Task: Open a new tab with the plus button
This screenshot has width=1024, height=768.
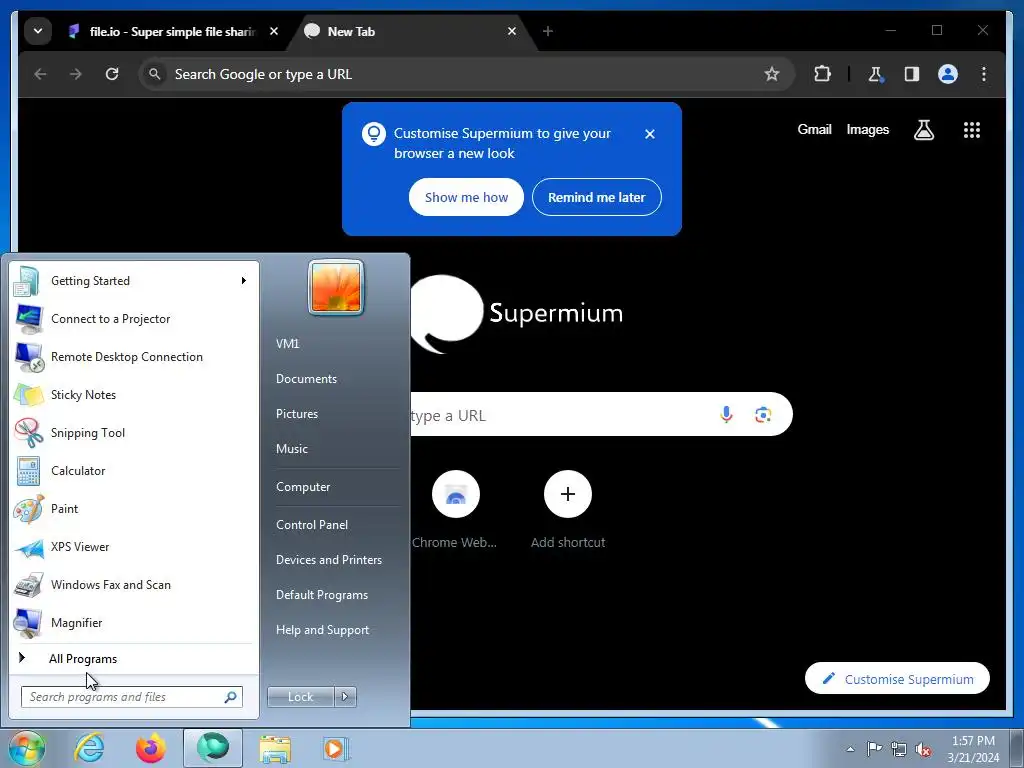Action: pyautogui.click(x=548, y=31)
